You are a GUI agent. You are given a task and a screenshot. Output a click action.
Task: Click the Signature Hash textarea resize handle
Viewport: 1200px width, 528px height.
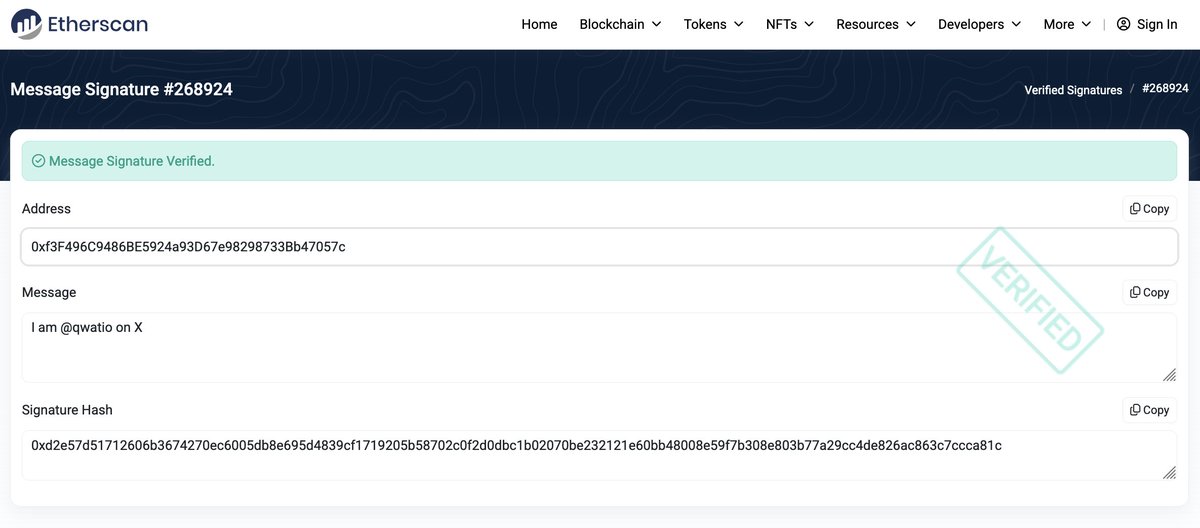pos(1169,472)
